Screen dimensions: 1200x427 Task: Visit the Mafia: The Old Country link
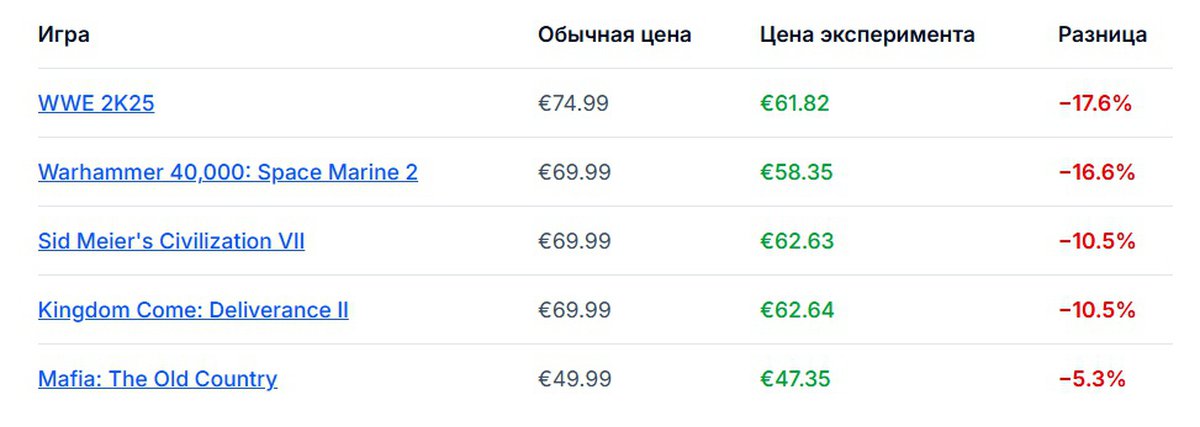[157, 379]
